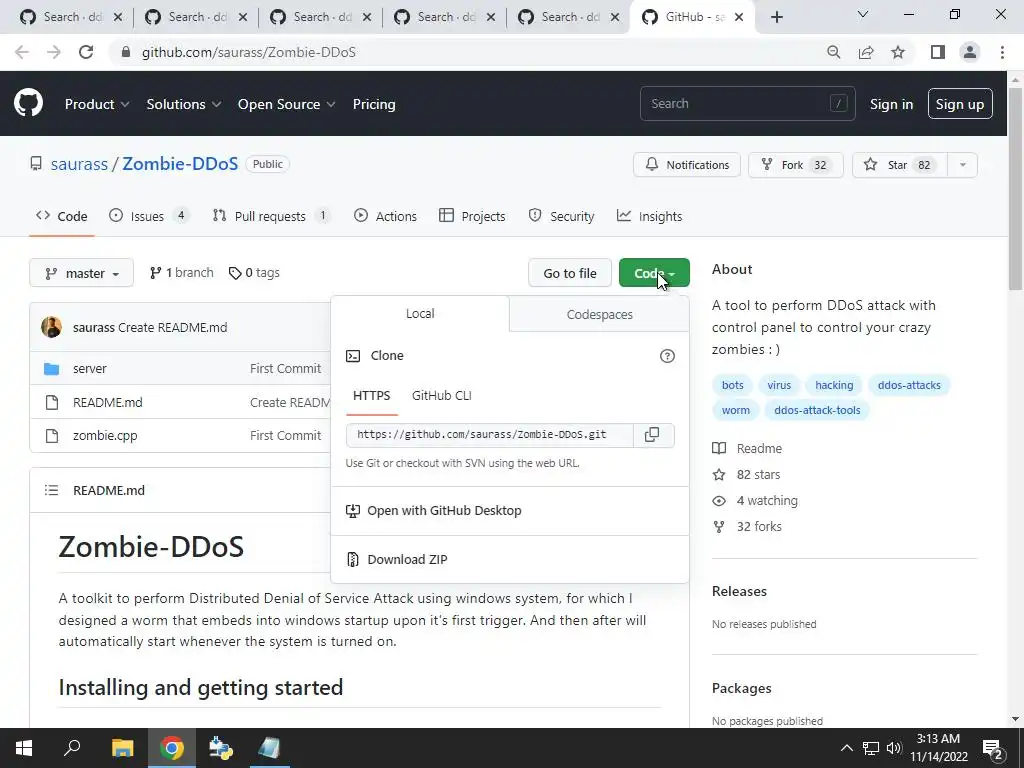Image resolution: width=1024 pixels, height=768 pixels.
Task: Switch to the Codespaces tab
Action: pos(600,314)
